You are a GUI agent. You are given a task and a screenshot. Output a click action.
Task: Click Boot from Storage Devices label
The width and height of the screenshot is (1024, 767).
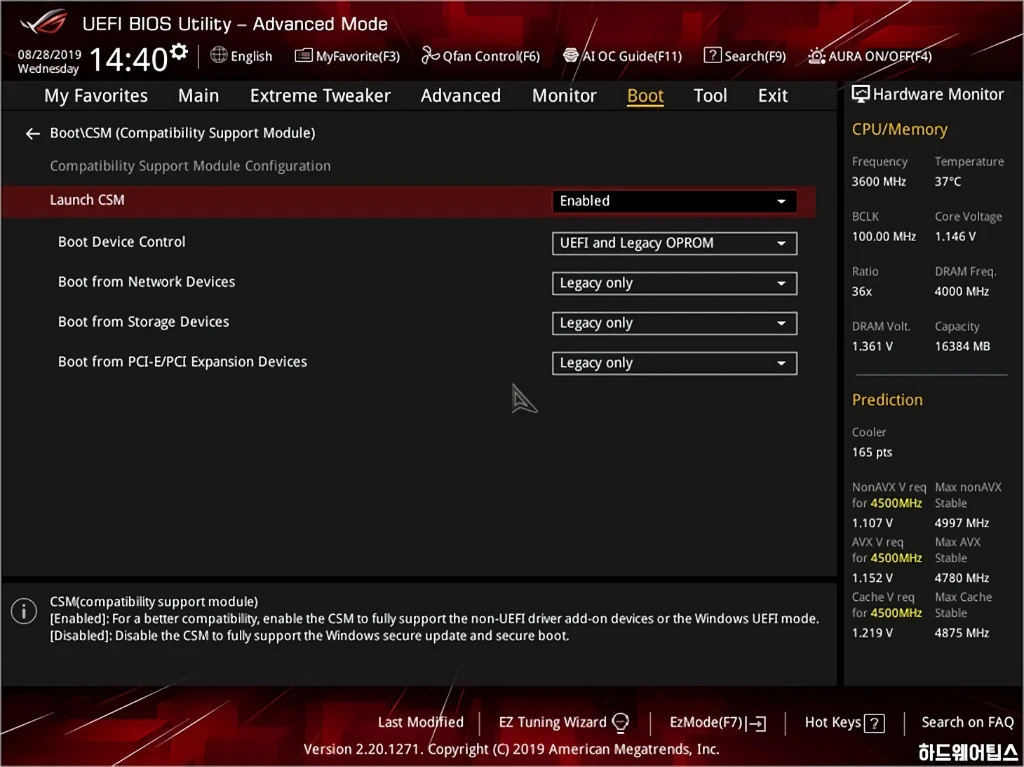[x=144, y=321]
